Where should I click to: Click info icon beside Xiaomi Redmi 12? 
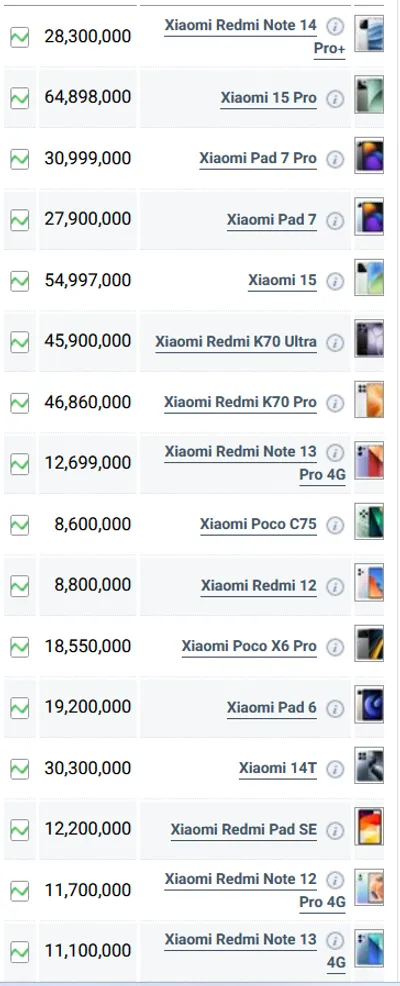click(335, 587)
